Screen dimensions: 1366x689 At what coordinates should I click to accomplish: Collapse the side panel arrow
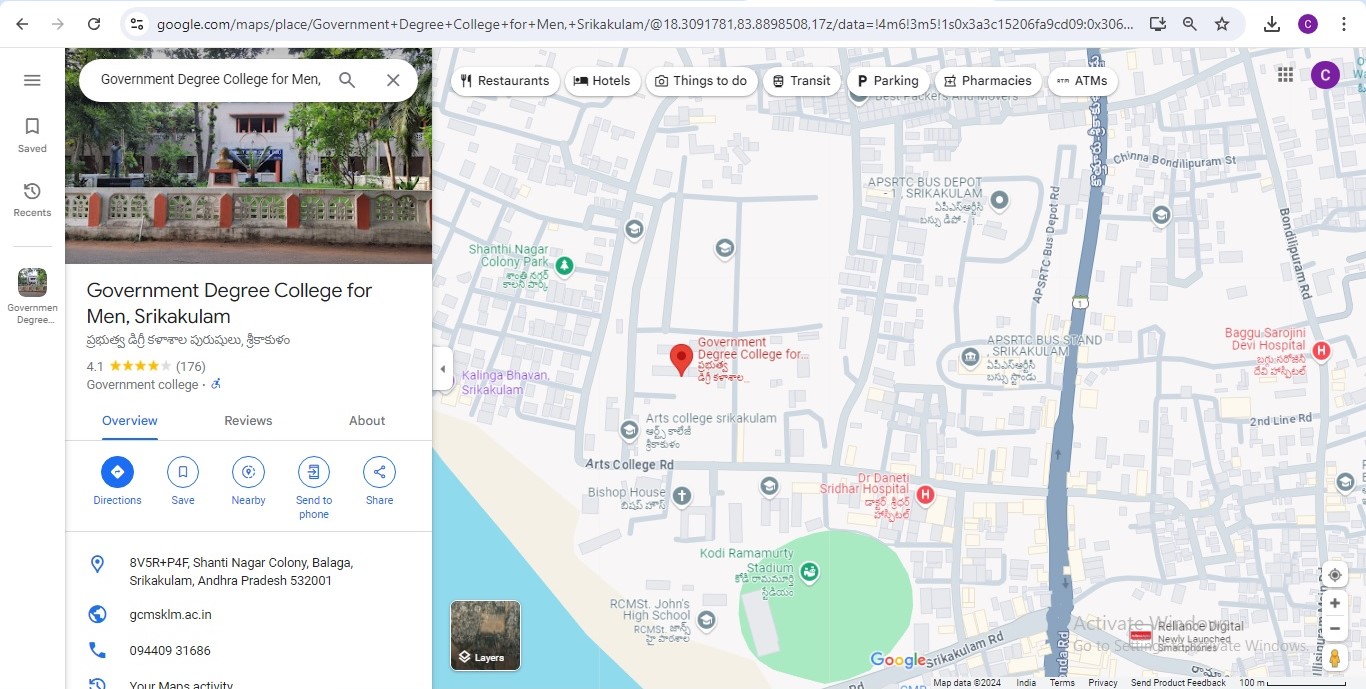click(442, 369)
